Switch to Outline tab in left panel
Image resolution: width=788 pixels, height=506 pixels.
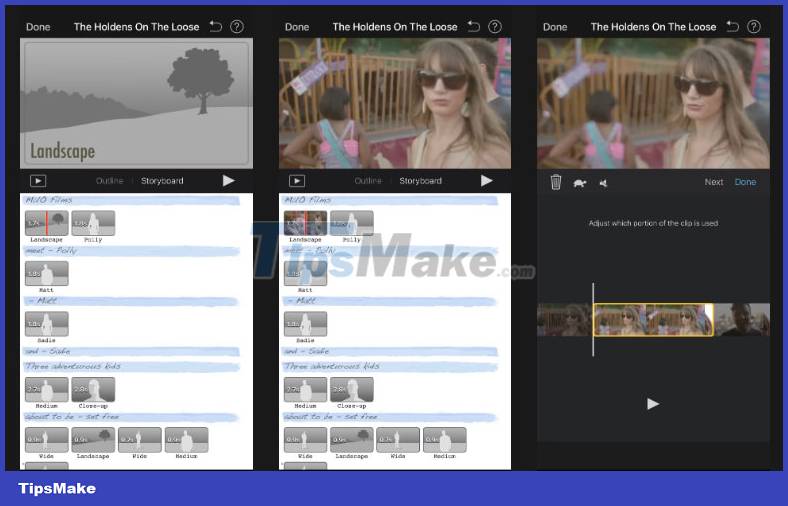(x=110, y=181)
